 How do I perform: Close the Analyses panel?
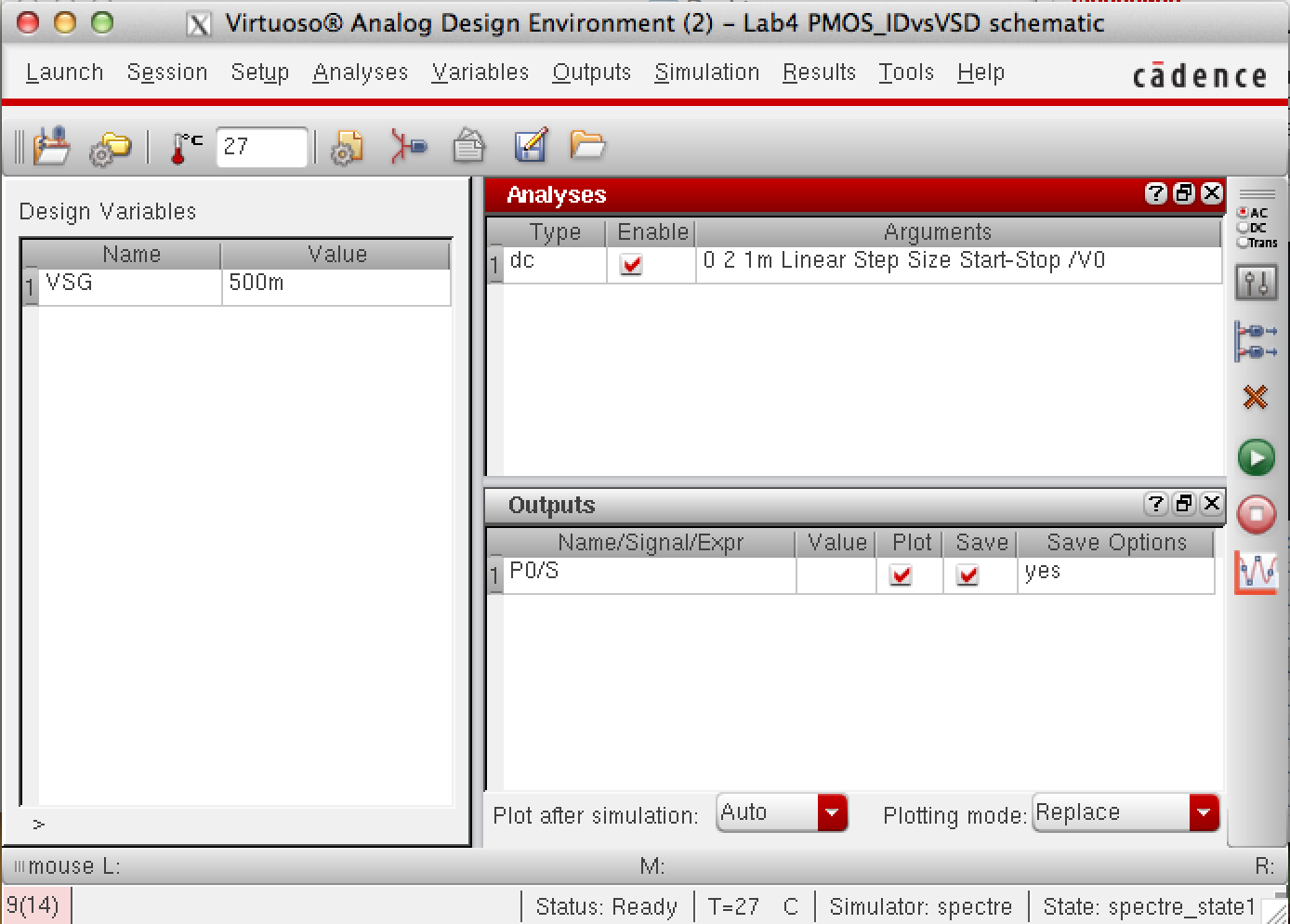1212,193
